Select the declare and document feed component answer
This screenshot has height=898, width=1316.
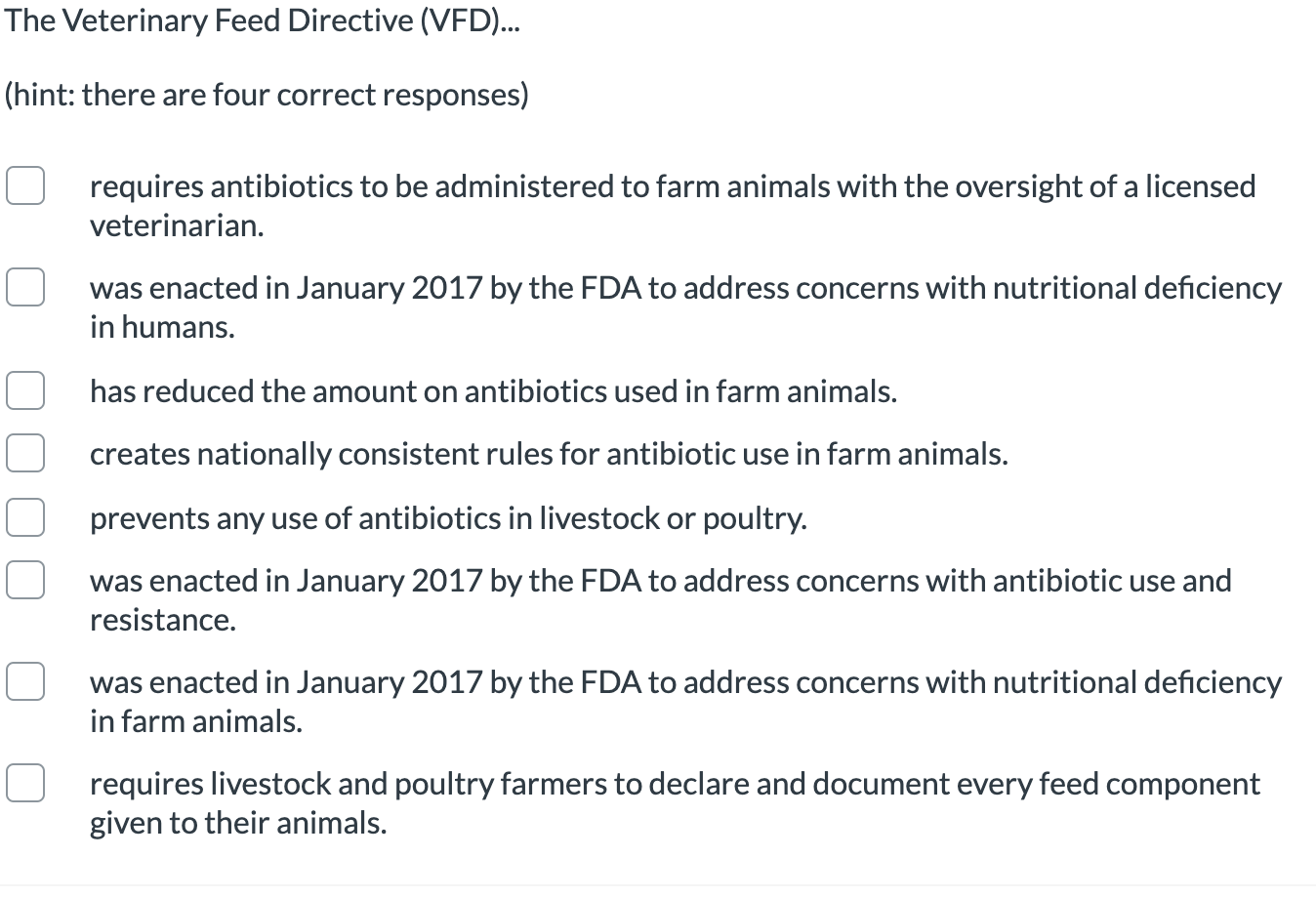[x=26, y=782]
